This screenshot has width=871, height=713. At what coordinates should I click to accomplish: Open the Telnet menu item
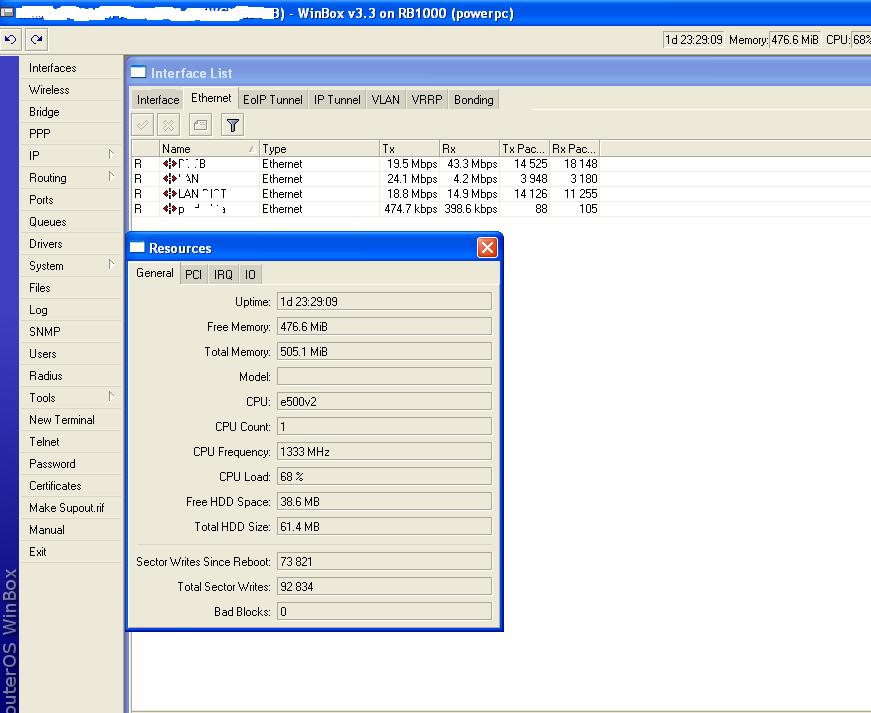coord(71,442)
